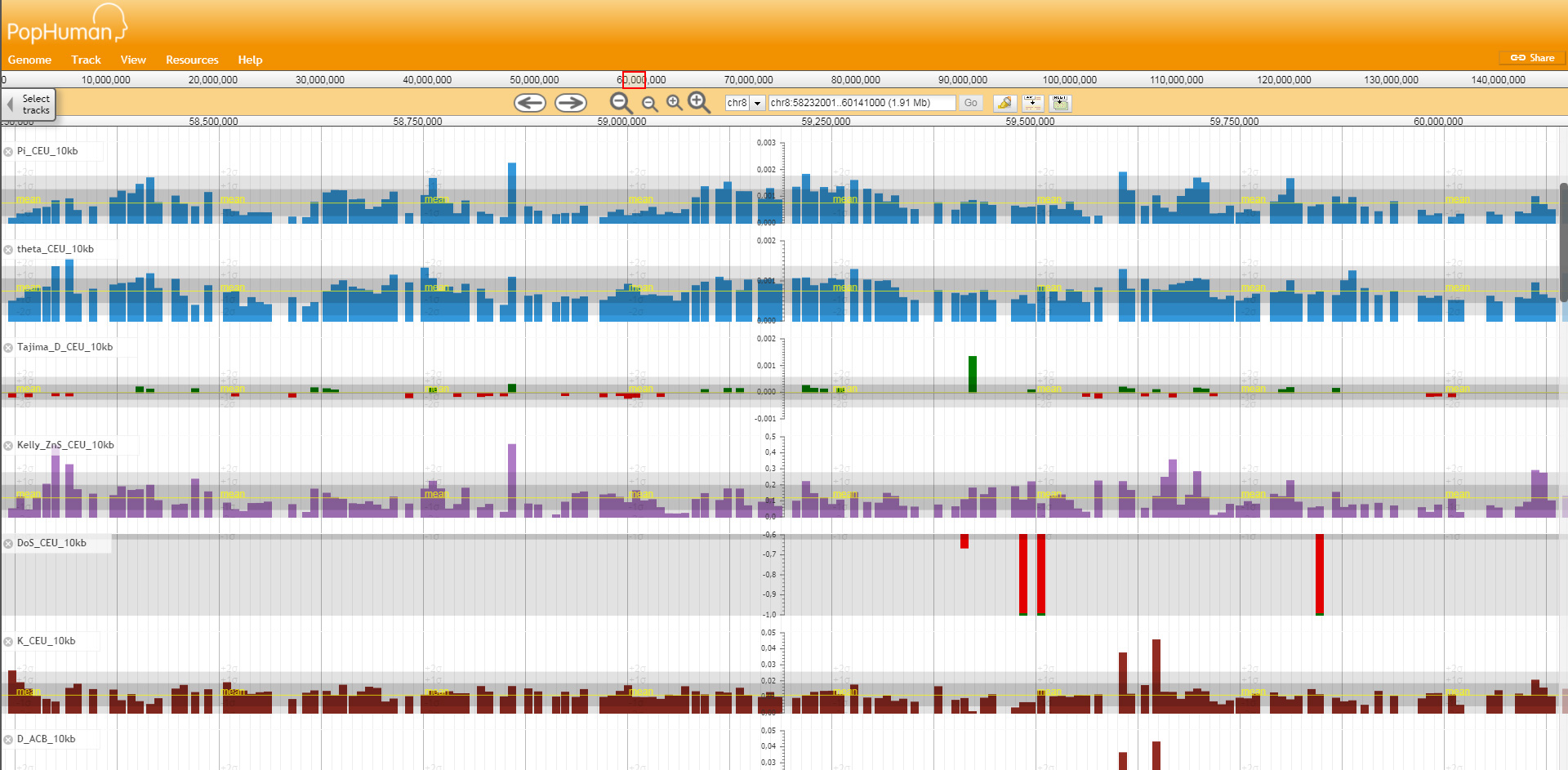This screenshot has height=770, width=1568.
Task: Click the Go button
Action: 970,103
